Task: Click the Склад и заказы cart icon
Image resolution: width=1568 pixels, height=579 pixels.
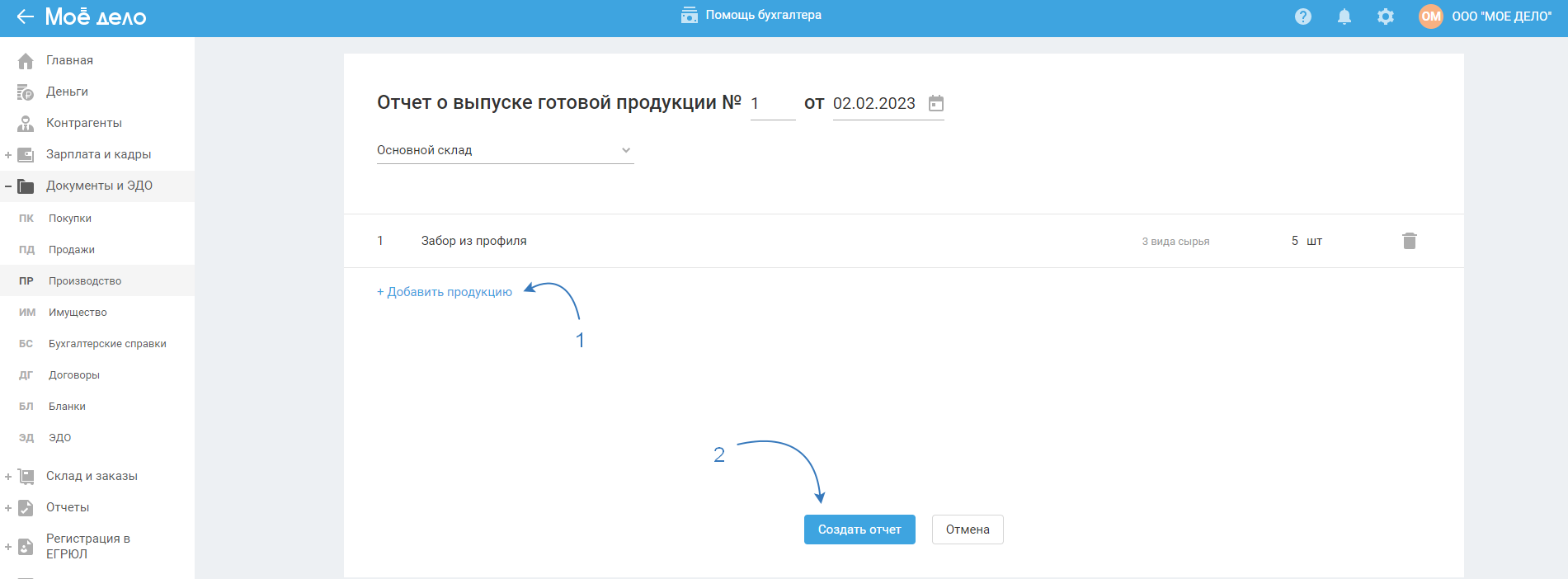Action: click(26, 476)
